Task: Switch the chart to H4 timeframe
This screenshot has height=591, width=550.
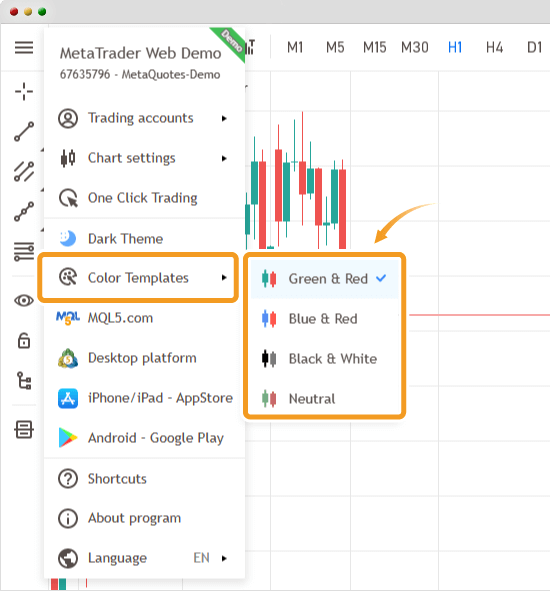Action: coord(495,47)
